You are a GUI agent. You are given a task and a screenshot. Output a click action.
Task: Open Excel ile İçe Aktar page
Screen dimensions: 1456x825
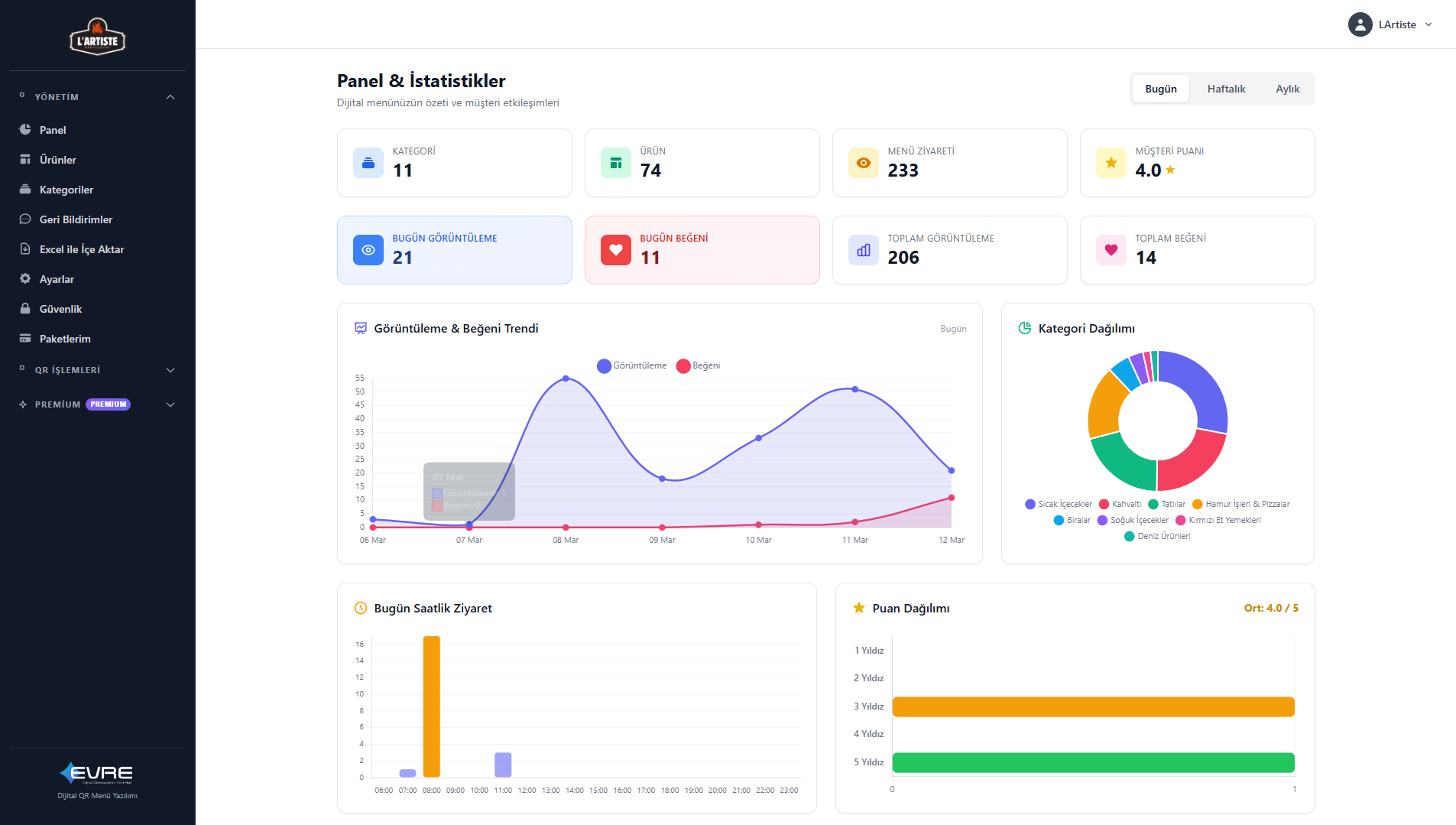[97, 249]
